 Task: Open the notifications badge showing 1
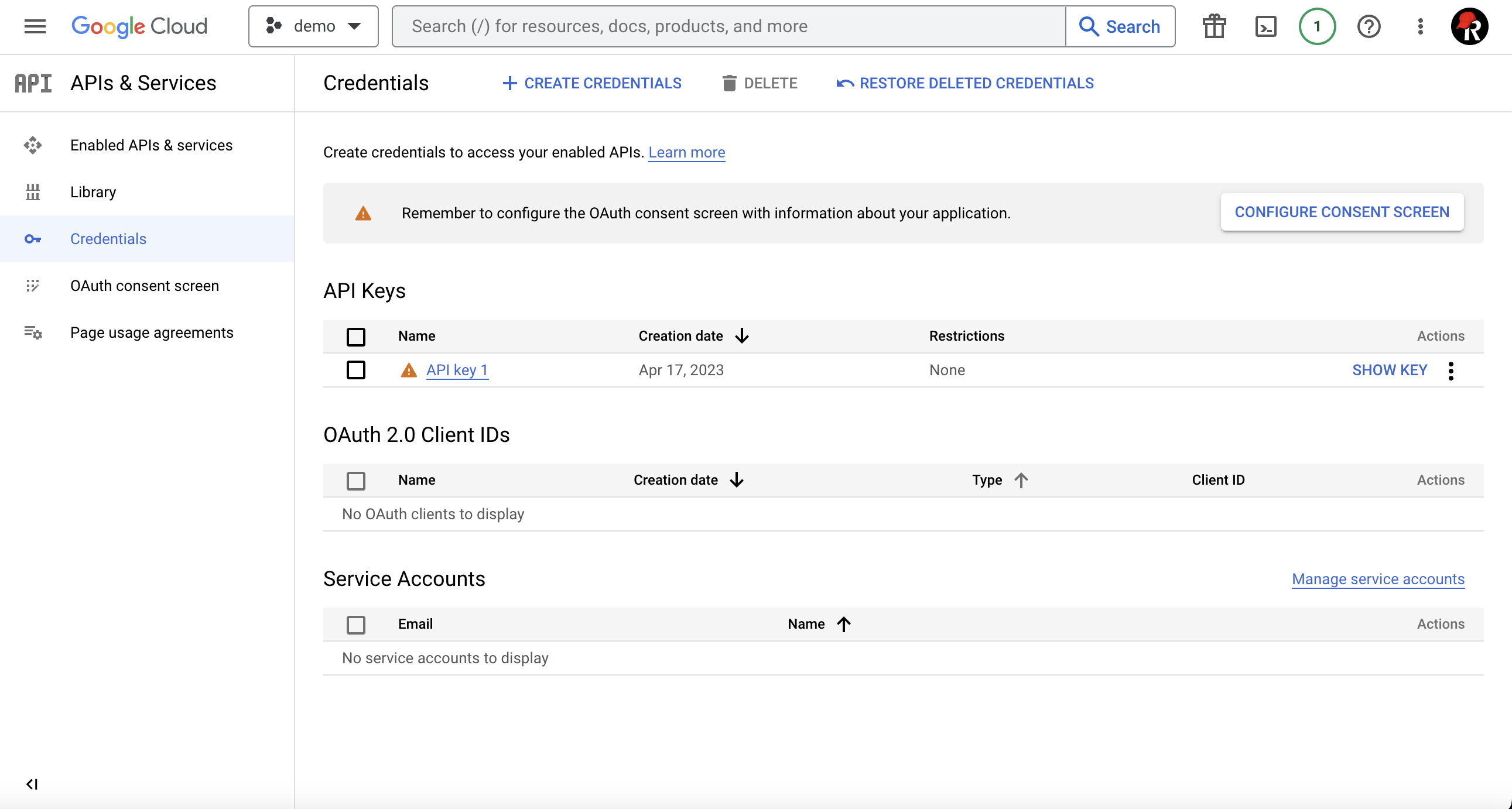[1317, 26]
